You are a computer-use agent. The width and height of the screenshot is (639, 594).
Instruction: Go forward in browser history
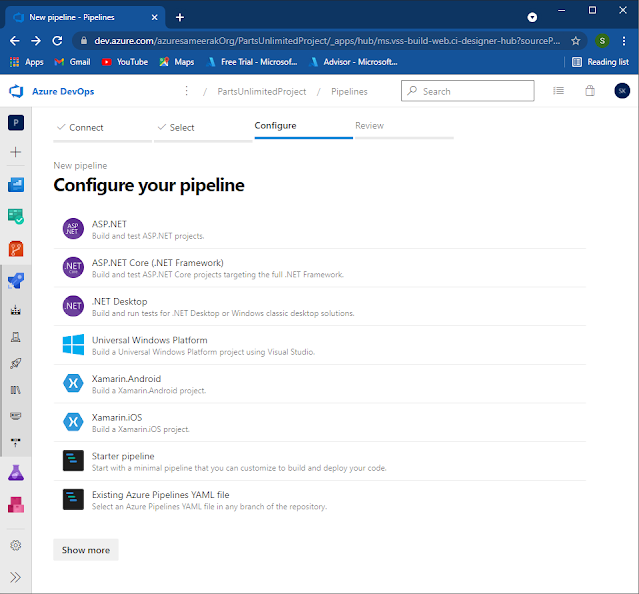[36, 41]
